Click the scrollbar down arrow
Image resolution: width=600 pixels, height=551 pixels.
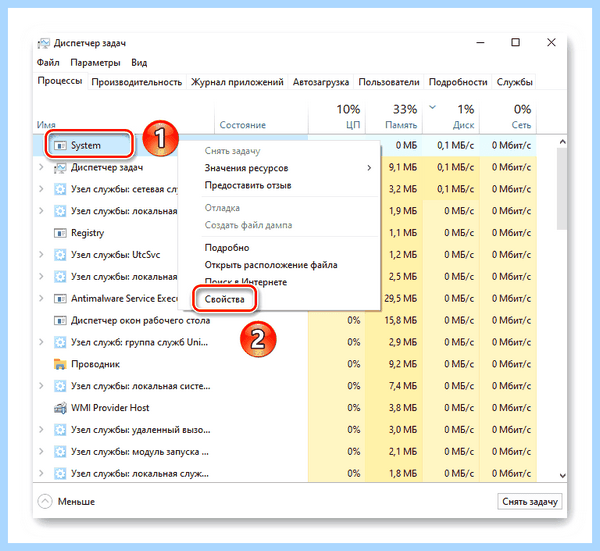click(562, 476)
